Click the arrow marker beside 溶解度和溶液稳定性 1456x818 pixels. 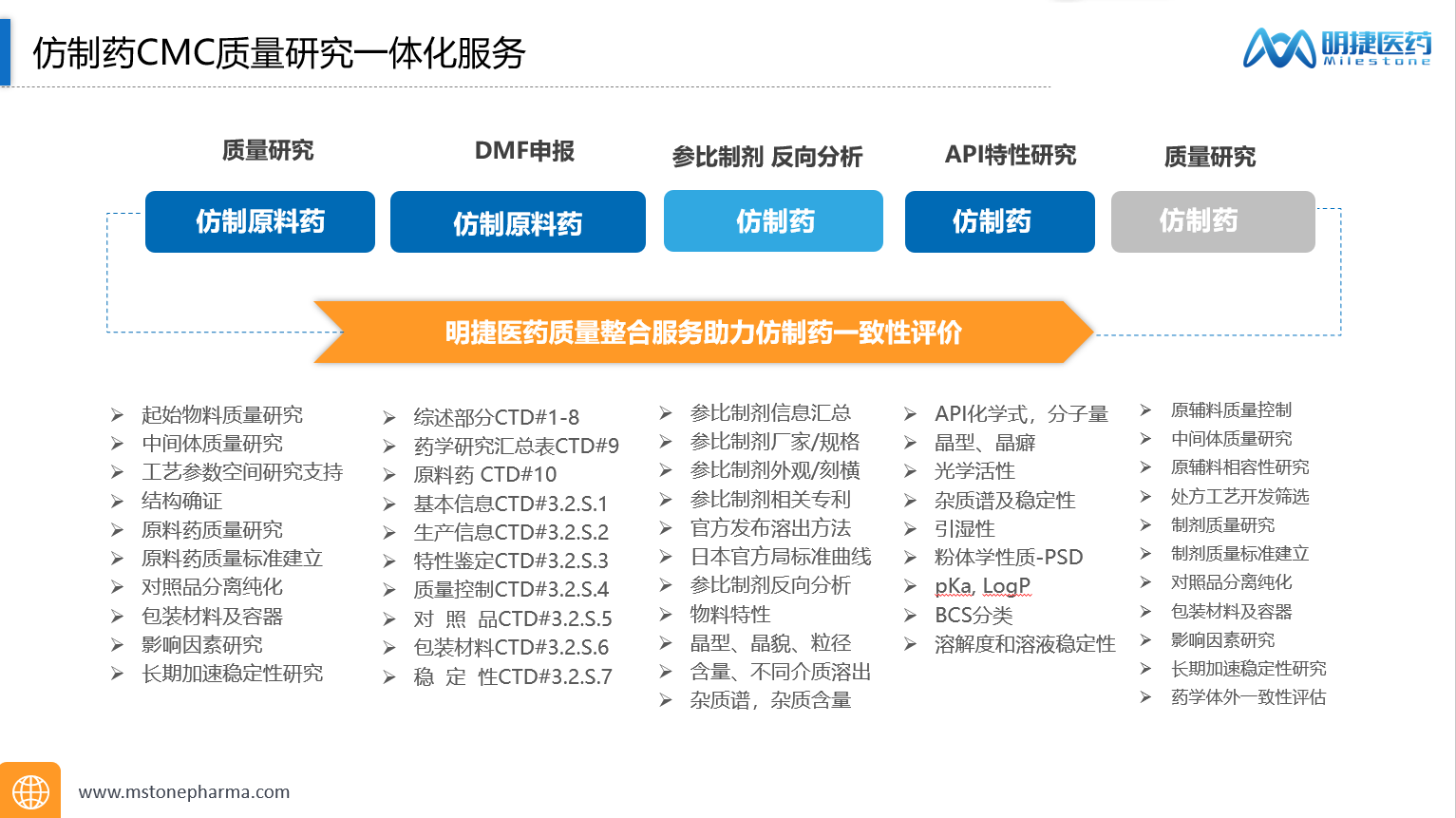pos(910,643)
